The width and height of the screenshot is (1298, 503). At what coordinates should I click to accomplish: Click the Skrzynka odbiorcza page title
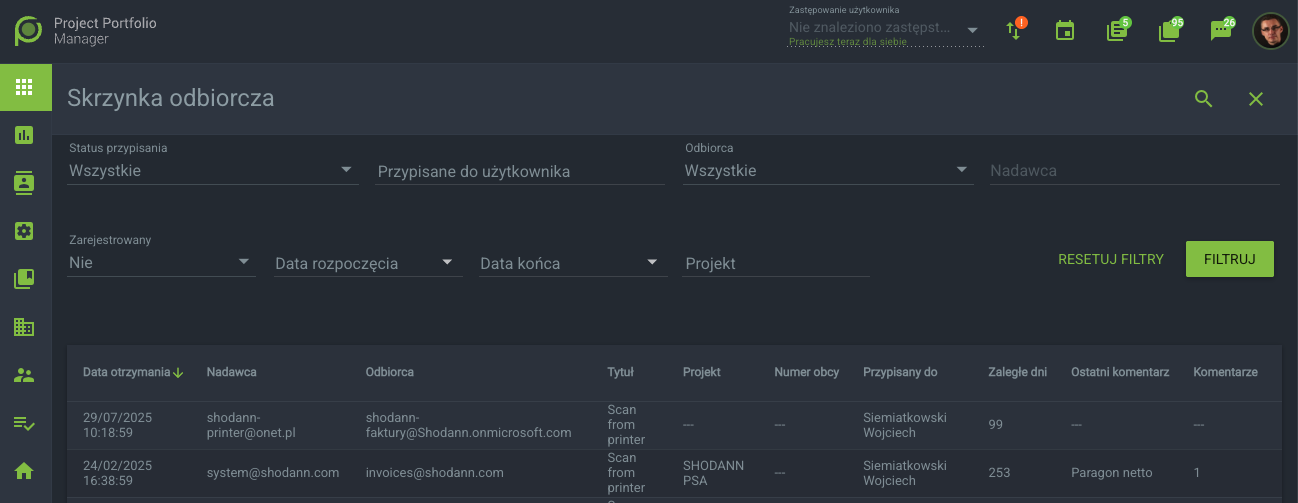point(170,98)
